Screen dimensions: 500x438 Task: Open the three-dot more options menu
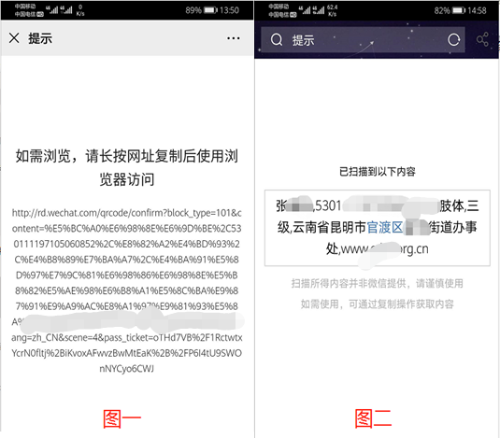(233, 38)
